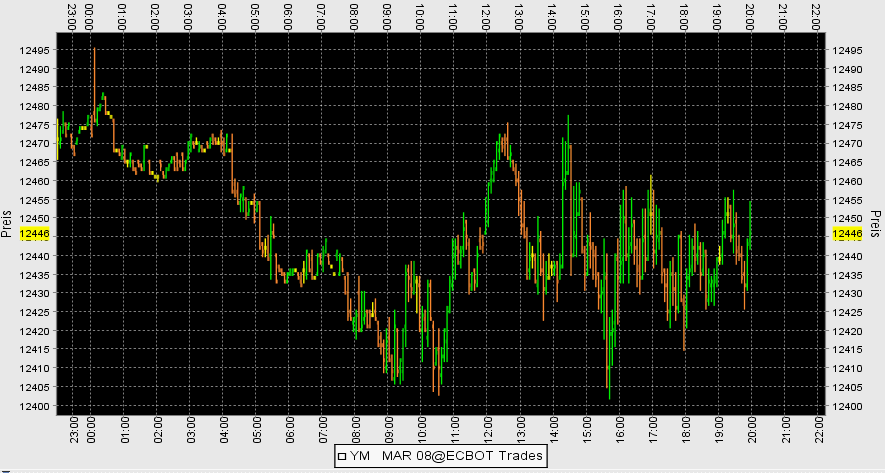
Task: Select the YM MAR 08@ECBOT Trades legend text
Action: point(449,456)
